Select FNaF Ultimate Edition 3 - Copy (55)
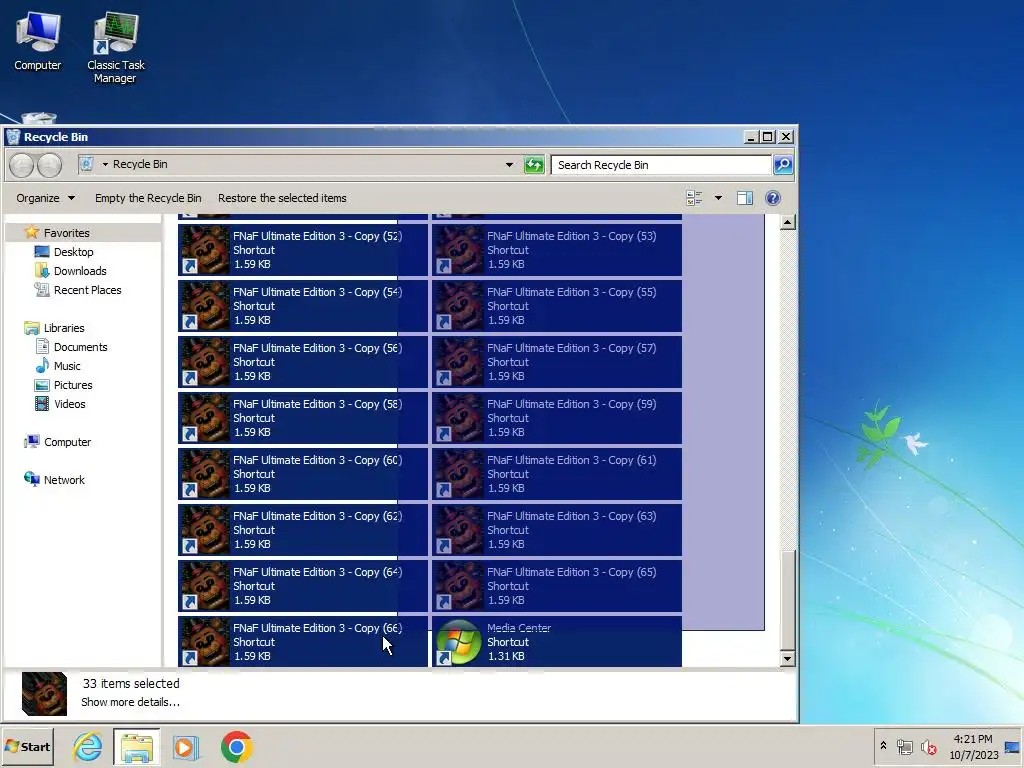This screenshot has height=768, width=1024. 557,306
